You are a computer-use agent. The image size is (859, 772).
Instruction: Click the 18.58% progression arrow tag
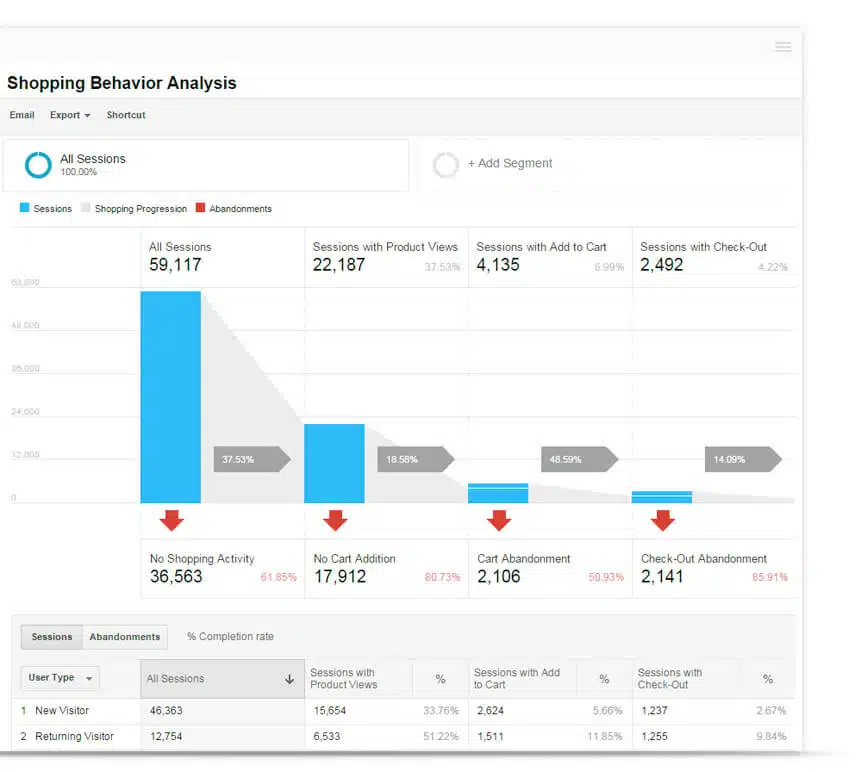coord(416,459)
